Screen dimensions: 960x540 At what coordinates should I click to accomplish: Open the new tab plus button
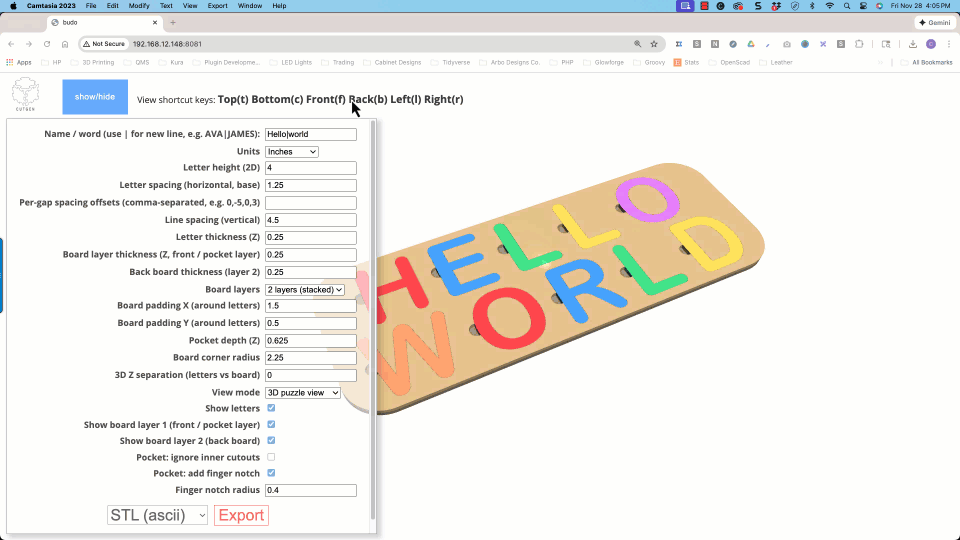(x=173, y=22)
